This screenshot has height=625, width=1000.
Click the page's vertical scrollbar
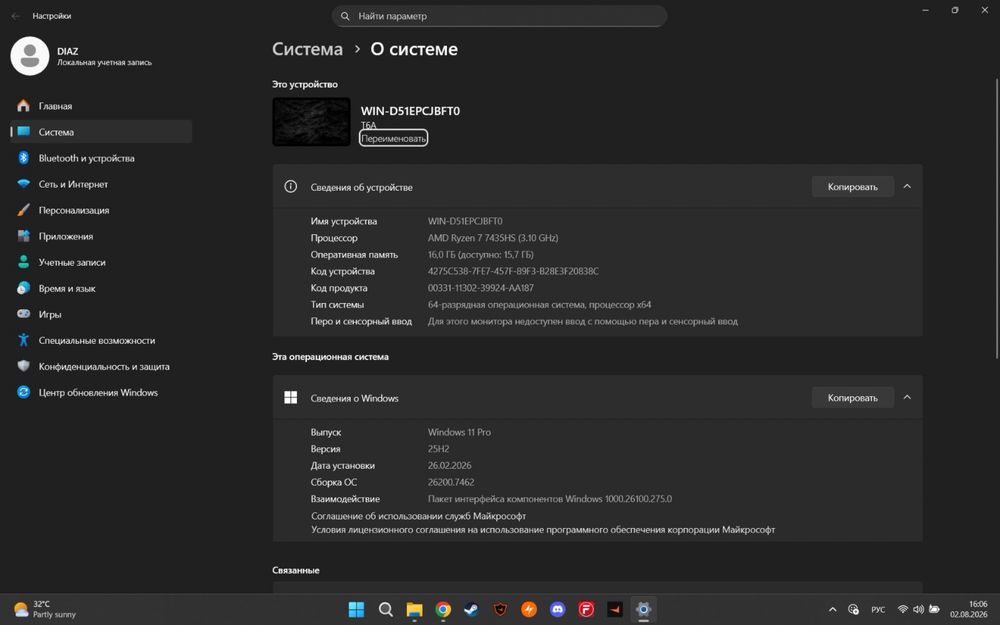(997, 217)
